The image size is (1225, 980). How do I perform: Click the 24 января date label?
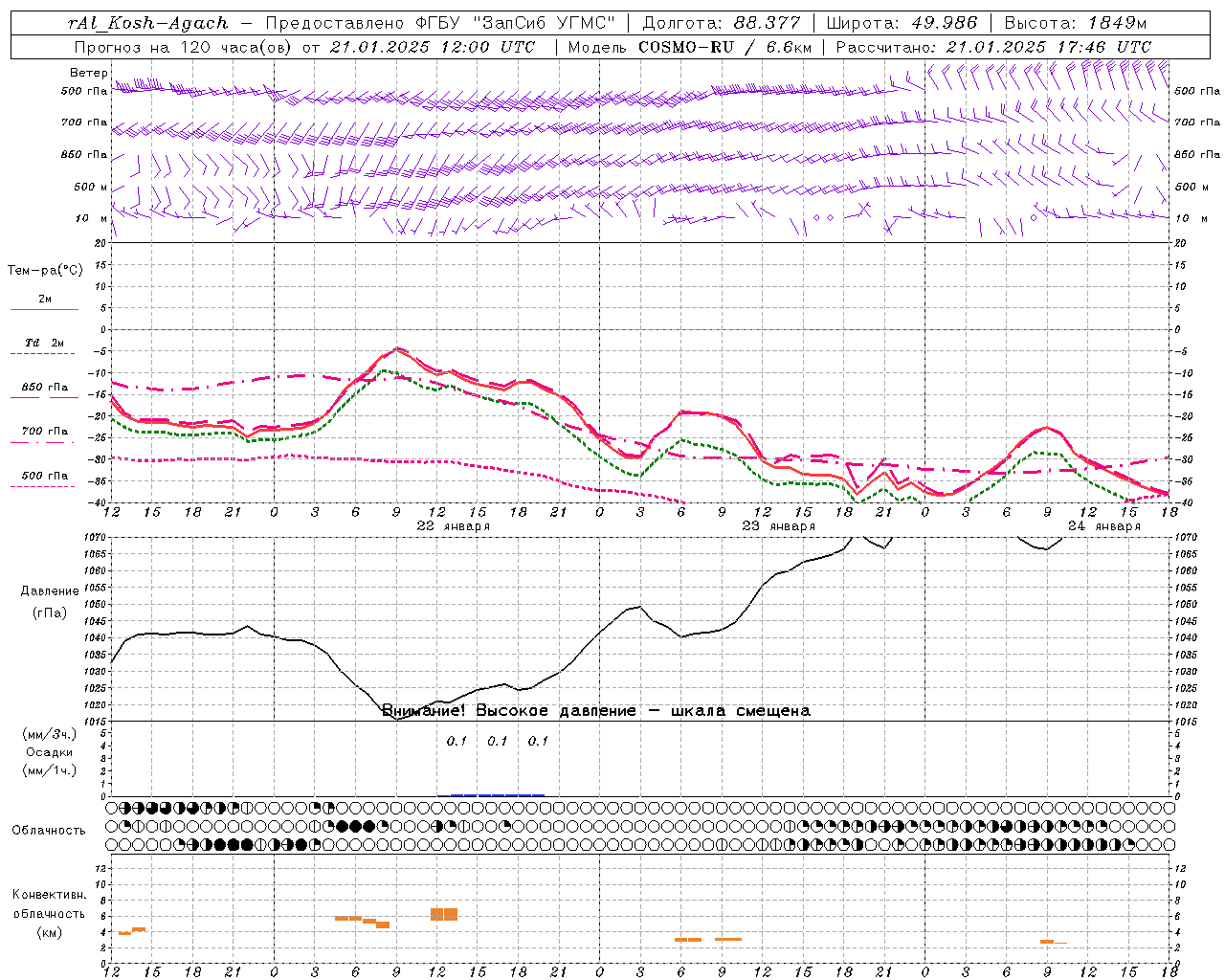pos(1103,526)
